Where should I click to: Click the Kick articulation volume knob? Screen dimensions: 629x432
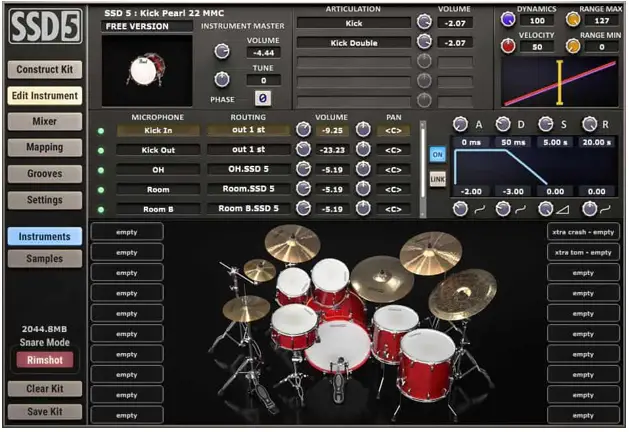click(424, 22)
